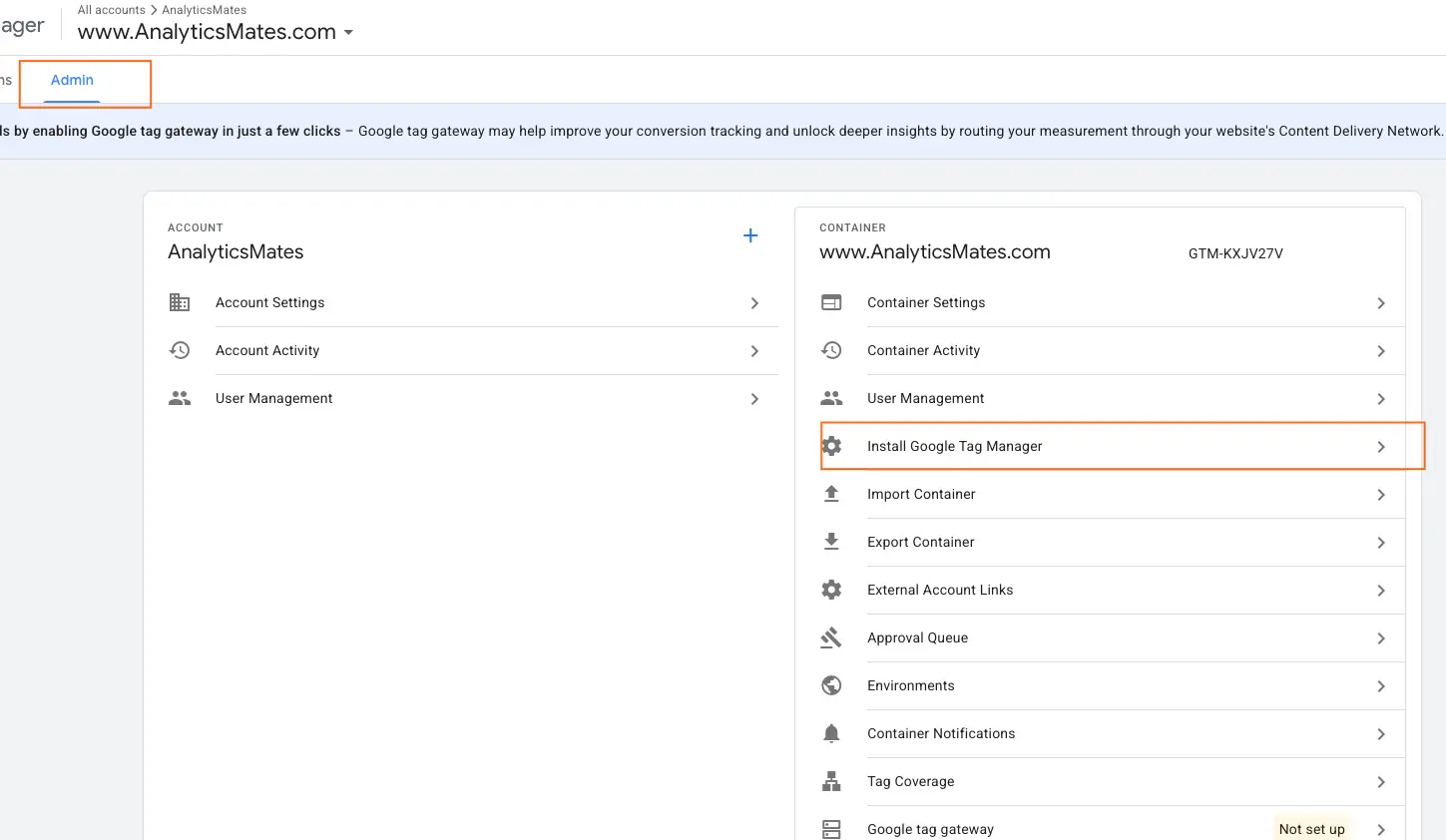Open Export Container
This screenshot has width=1446, height=840.
(x=1112, y=542)
